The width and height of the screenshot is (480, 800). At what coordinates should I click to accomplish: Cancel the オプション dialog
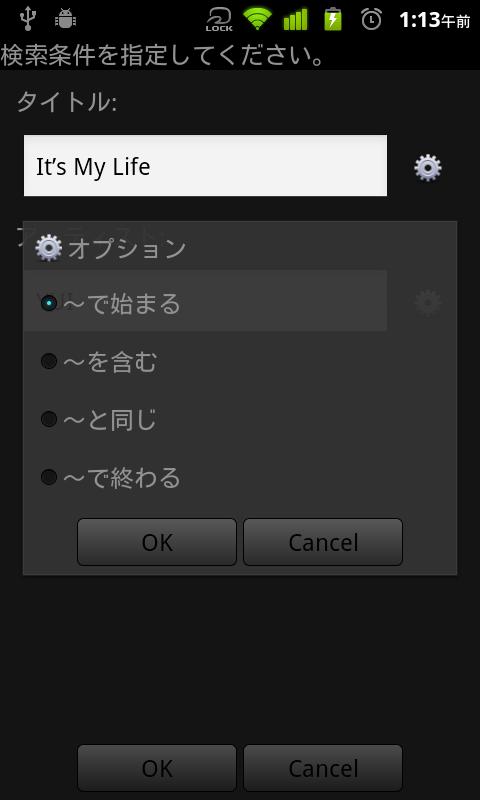(323, 542)
